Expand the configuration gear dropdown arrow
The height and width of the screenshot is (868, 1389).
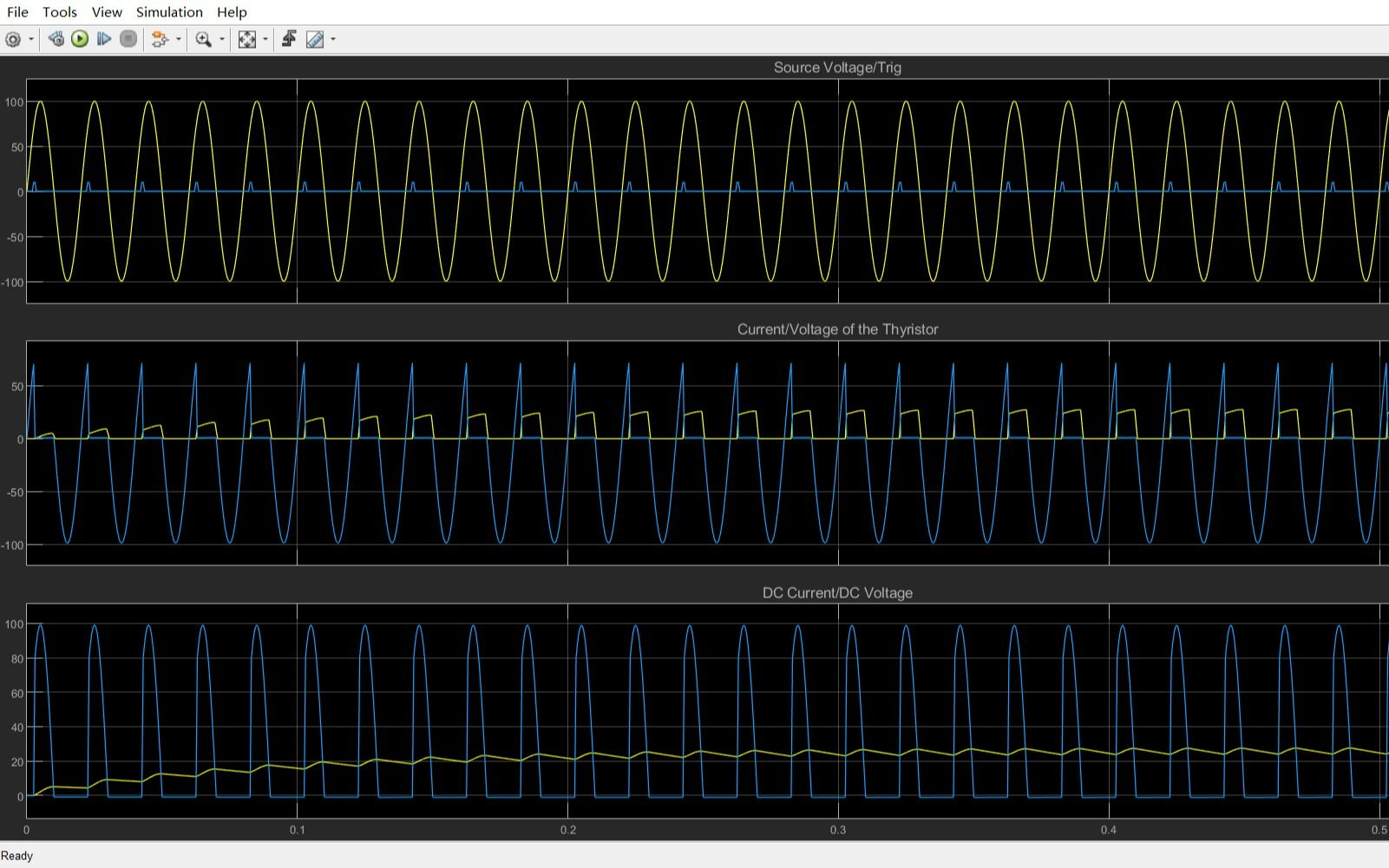(31, 39)
